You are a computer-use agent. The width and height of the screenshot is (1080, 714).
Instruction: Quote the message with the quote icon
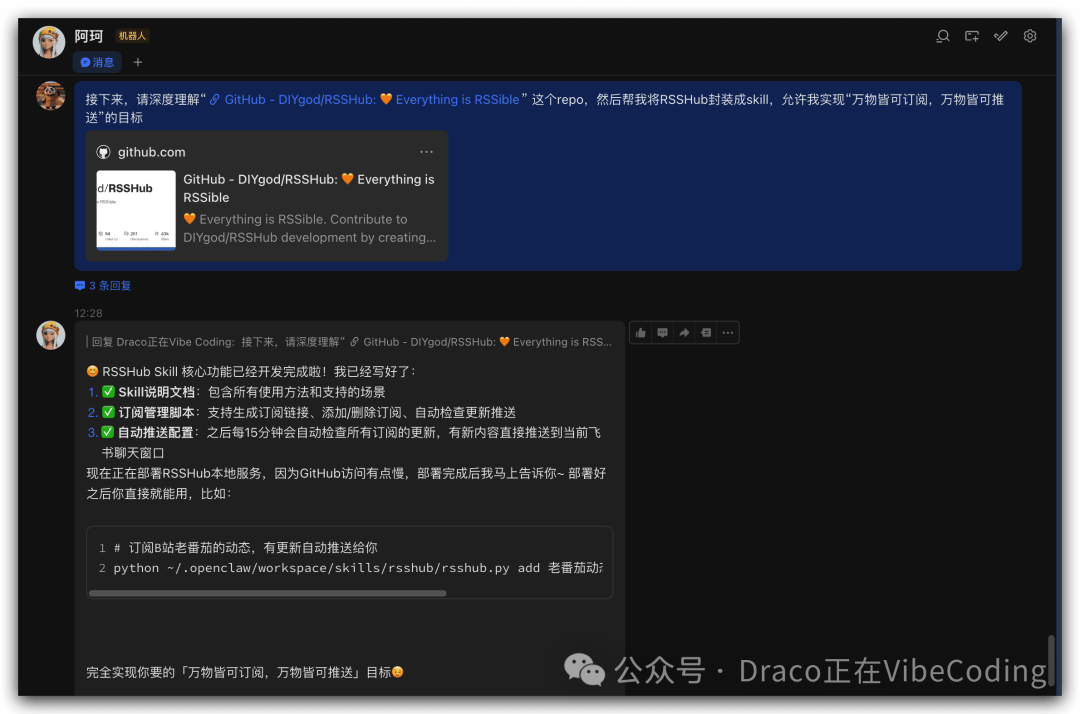(x=706, y=332)
